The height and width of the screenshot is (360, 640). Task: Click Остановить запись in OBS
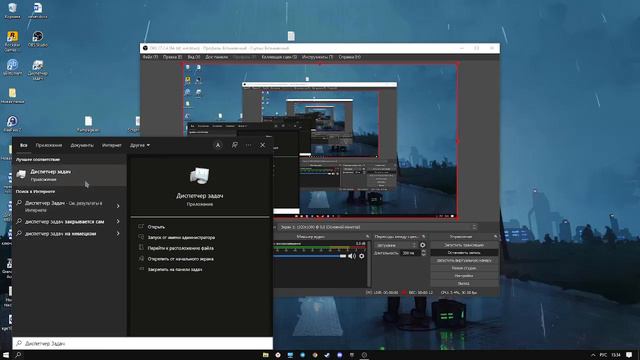point(464,253)
